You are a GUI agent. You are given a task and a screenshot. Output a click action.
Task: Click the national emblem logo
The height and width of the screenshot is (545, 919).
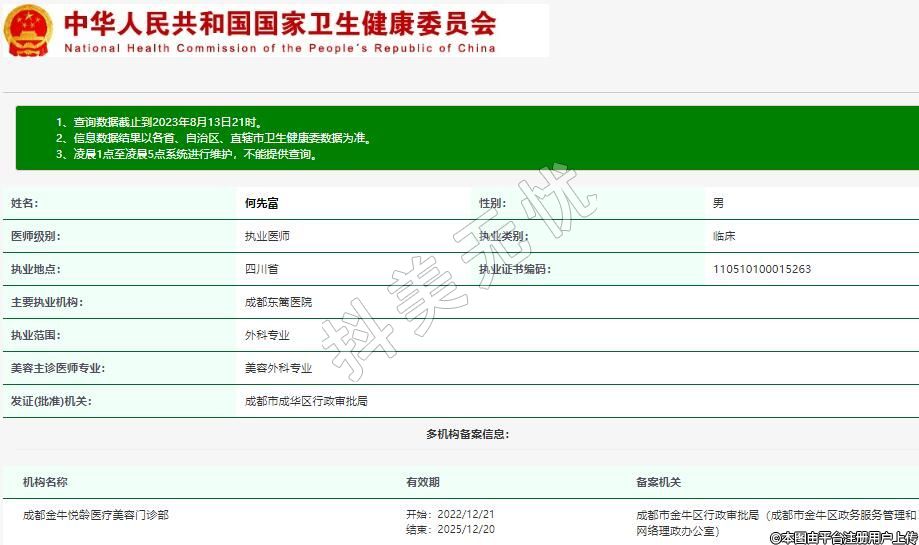click(x=29, y=30)
